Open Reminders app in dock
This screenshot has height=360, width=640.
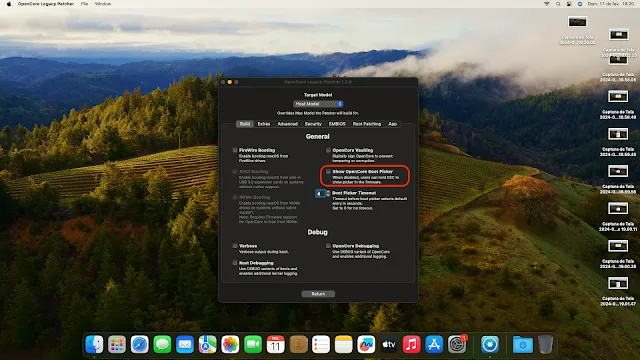point(321,344)
